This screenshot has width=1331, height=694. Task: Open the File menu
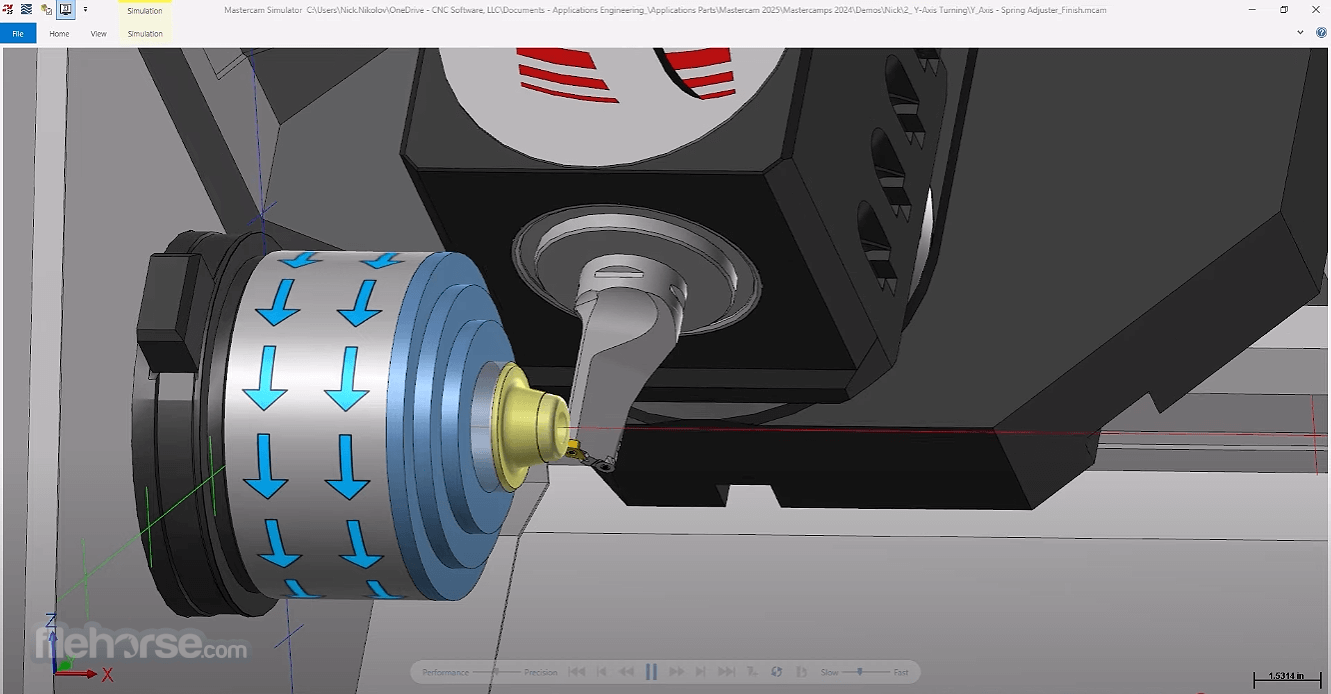point(18,33)
